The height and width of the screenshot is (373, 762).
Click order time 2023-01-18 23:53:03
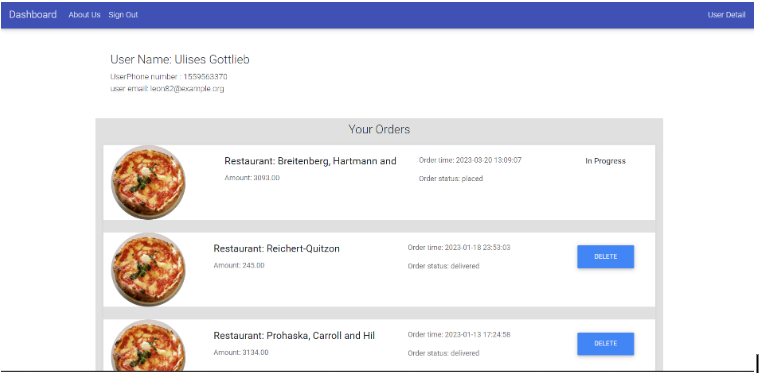pyautogui.click(x=459, y=247)
